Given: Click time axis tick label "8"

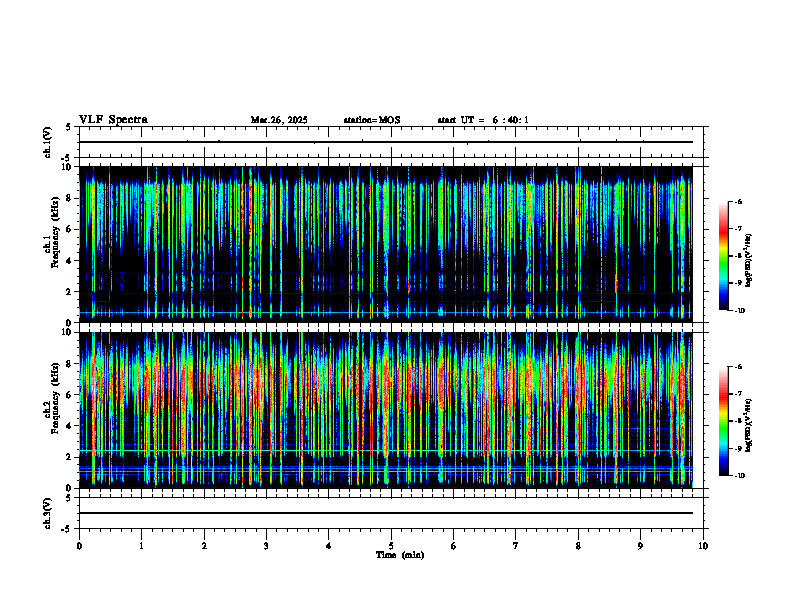Looking at the screenshot, I should click(578, 546).
